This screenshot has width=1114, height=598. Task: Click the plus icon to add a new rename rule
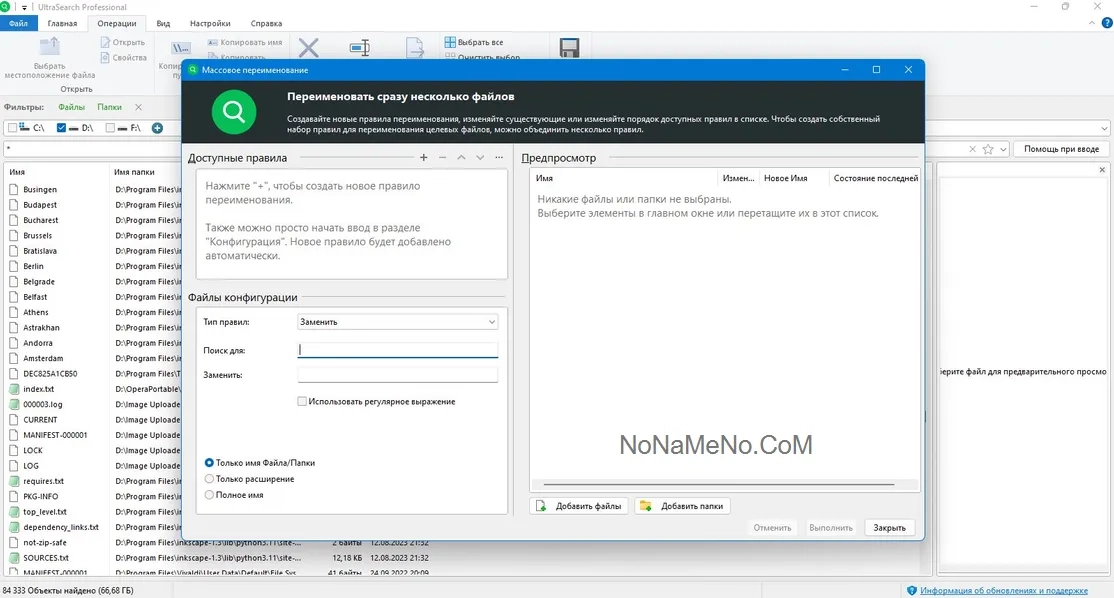pyautogui.click(x=424, y=158)
